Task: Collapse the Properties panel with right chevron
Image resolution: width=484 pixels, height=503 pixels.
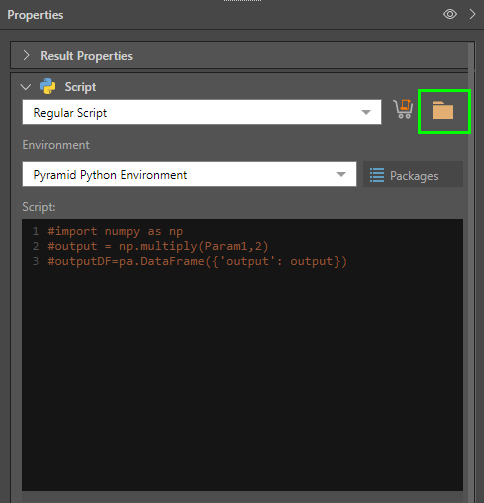Action: 472,14
